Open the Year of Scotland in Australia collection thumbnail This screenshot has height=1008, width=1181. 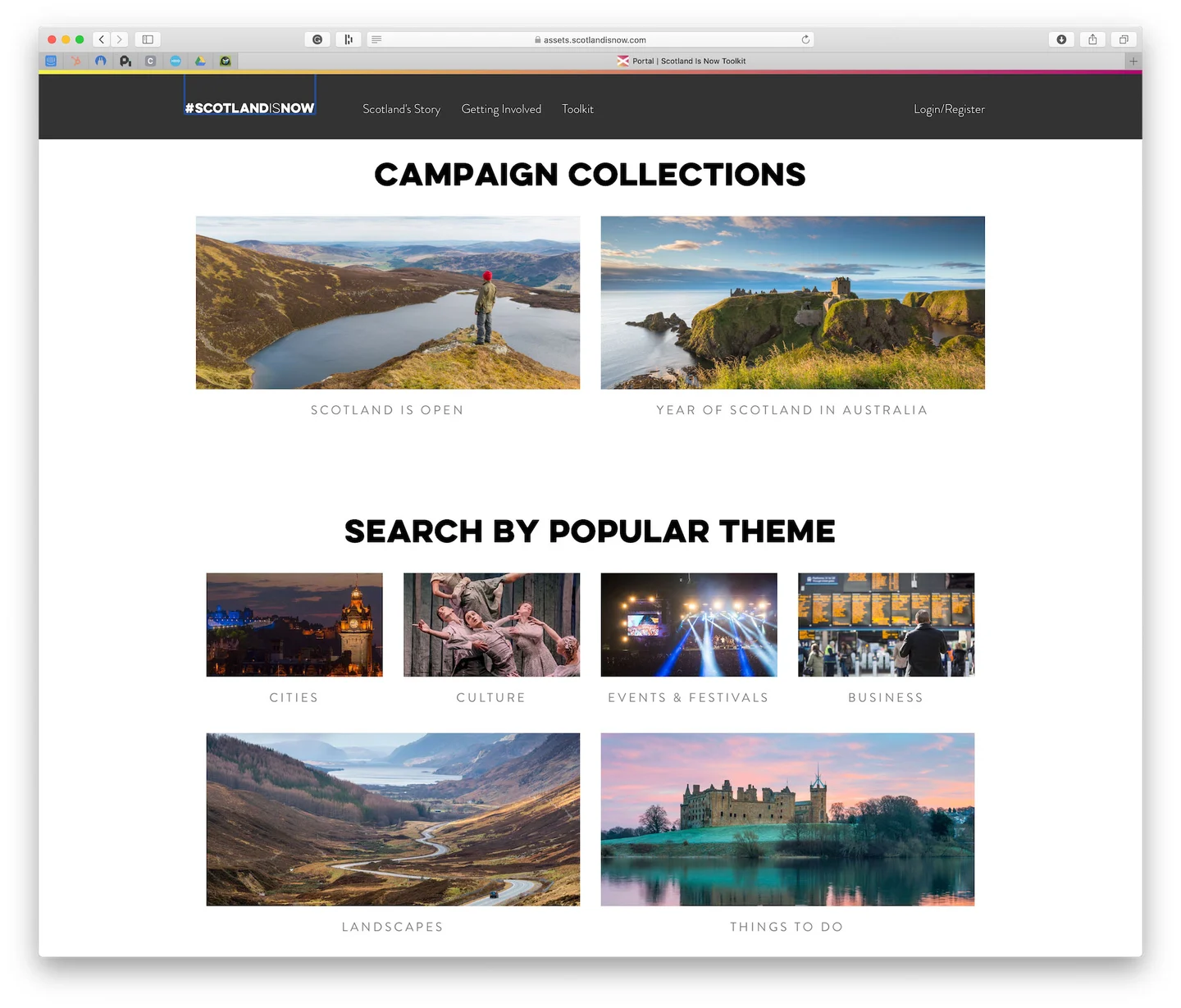[x=792, y=302]
